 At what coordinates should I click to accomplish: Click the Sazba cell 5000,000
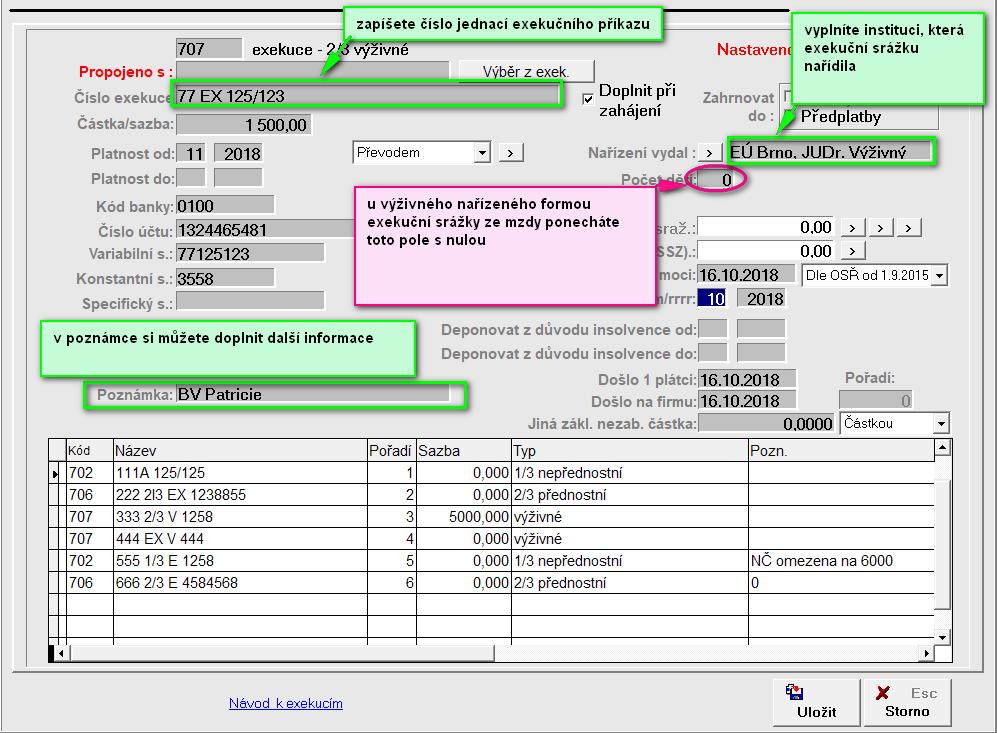pos(464,517)
